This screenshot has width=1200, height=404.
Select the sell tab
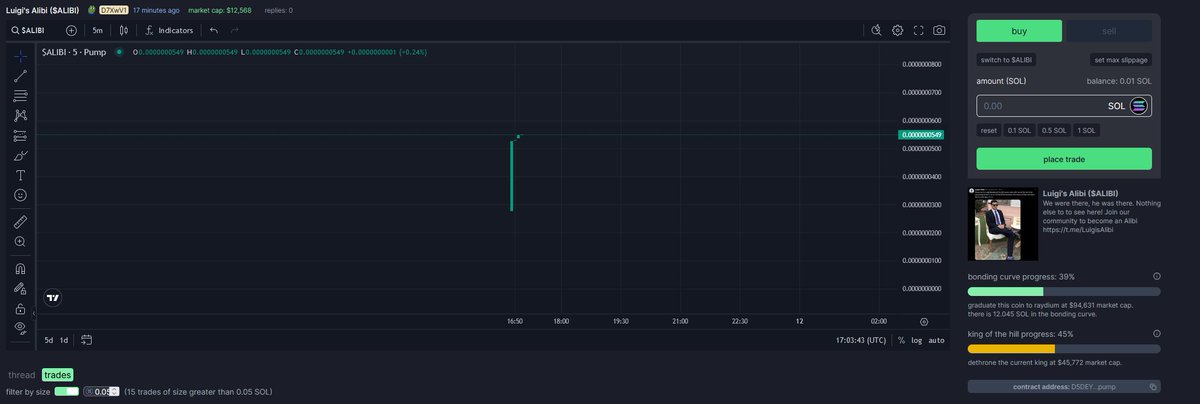tap(1109, 30)
